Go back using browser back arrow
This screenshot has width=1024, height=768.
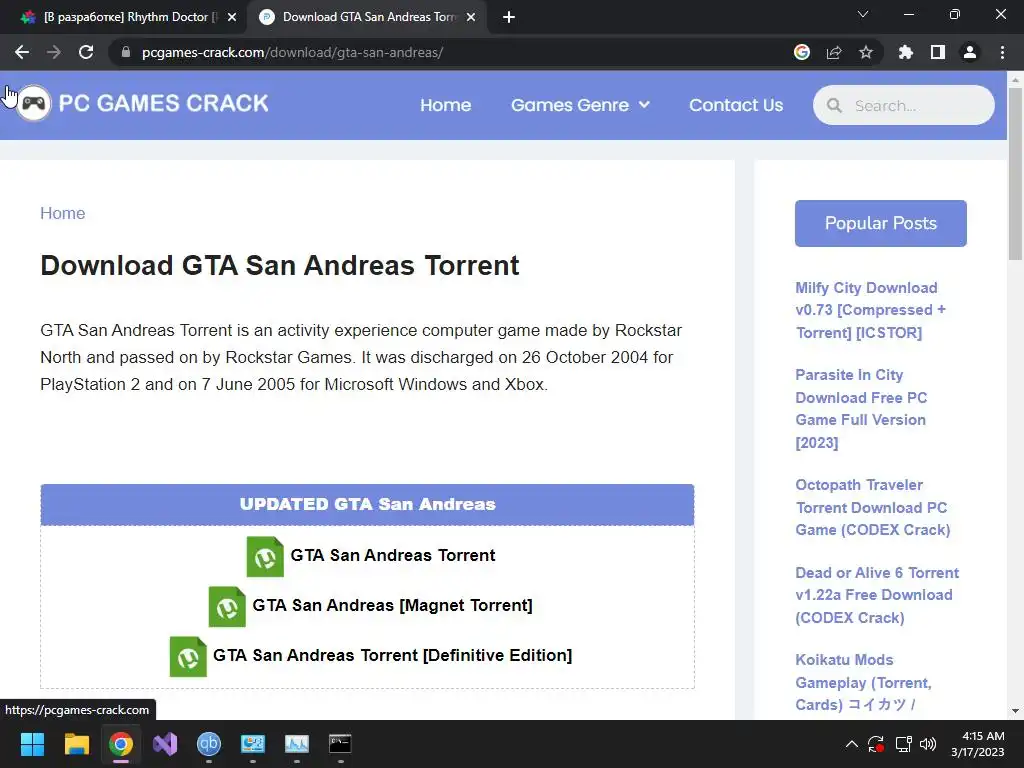click(22, 52)
